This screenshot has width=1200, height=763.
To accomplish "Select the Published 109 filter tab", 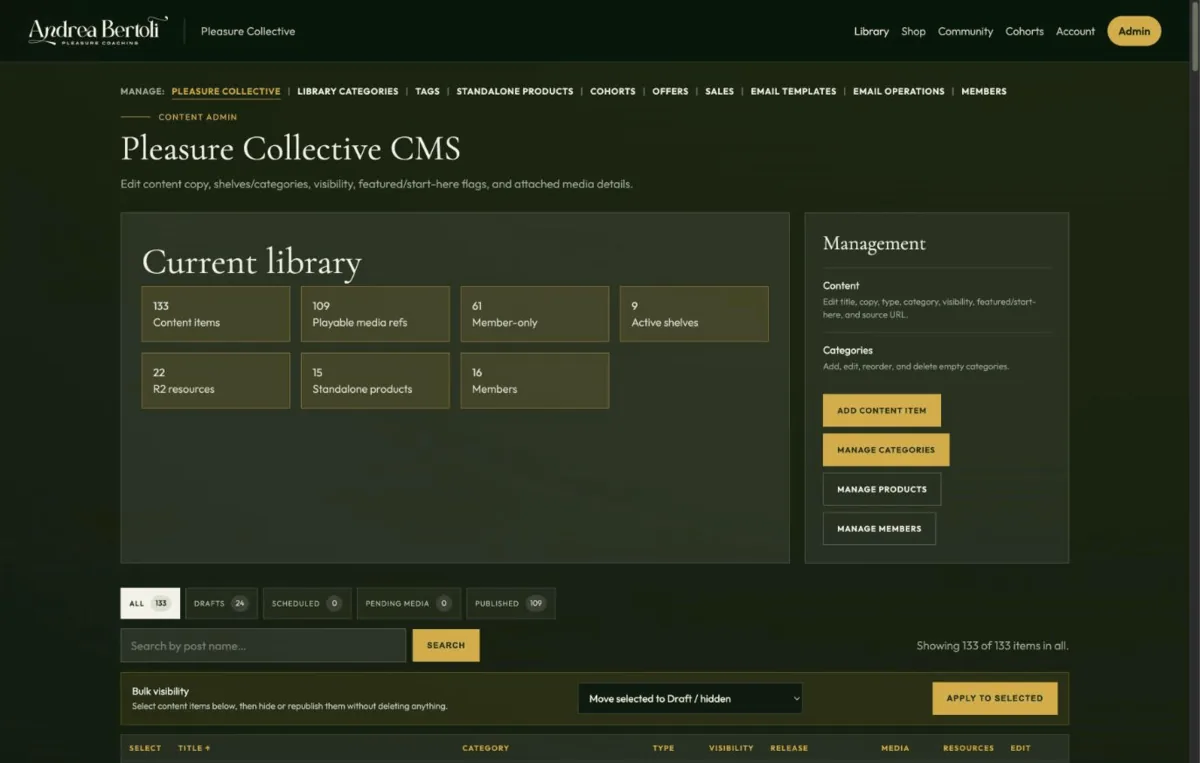I will [510, 603].
